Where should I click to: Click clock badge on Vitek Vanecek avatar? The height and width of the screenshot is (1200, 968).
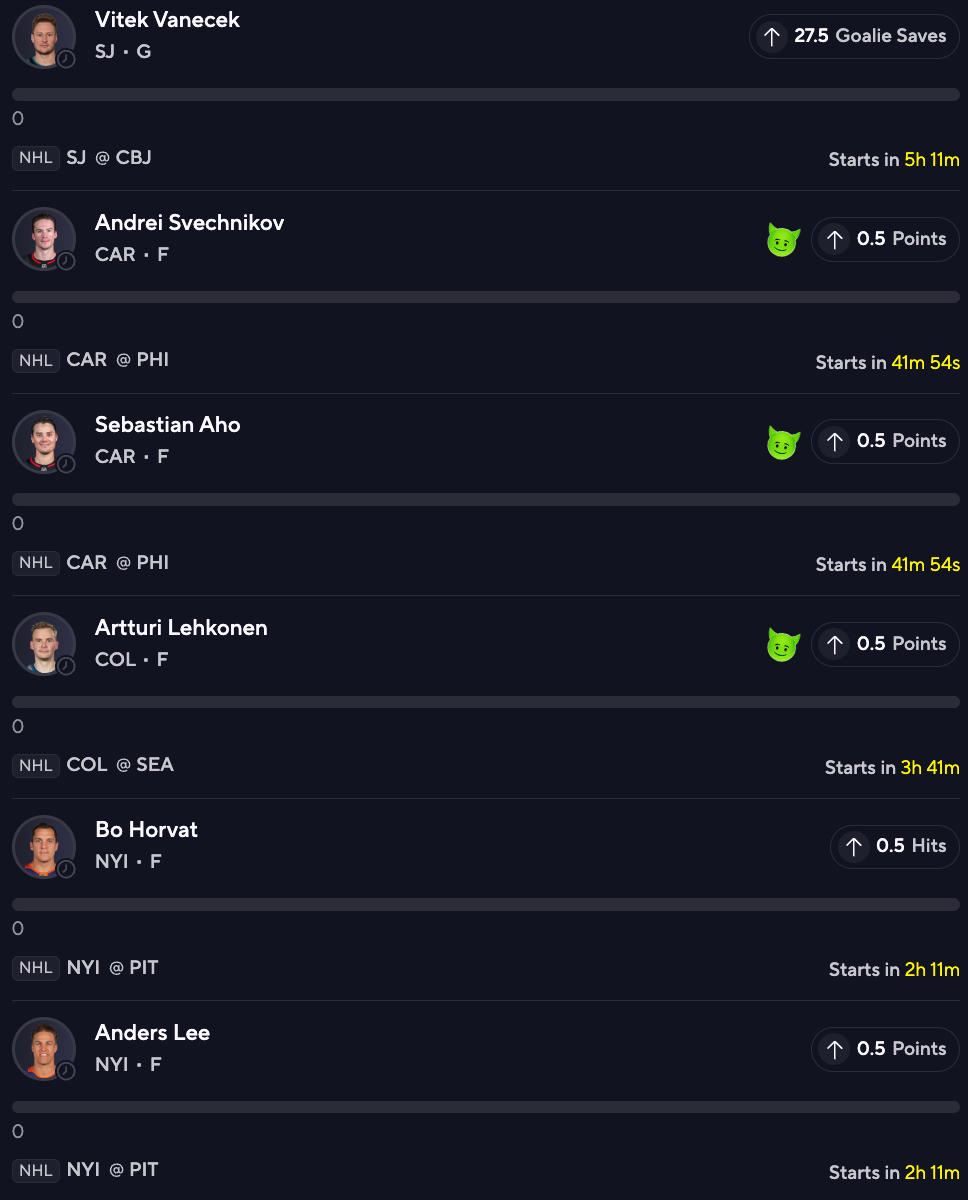point(66,59)
